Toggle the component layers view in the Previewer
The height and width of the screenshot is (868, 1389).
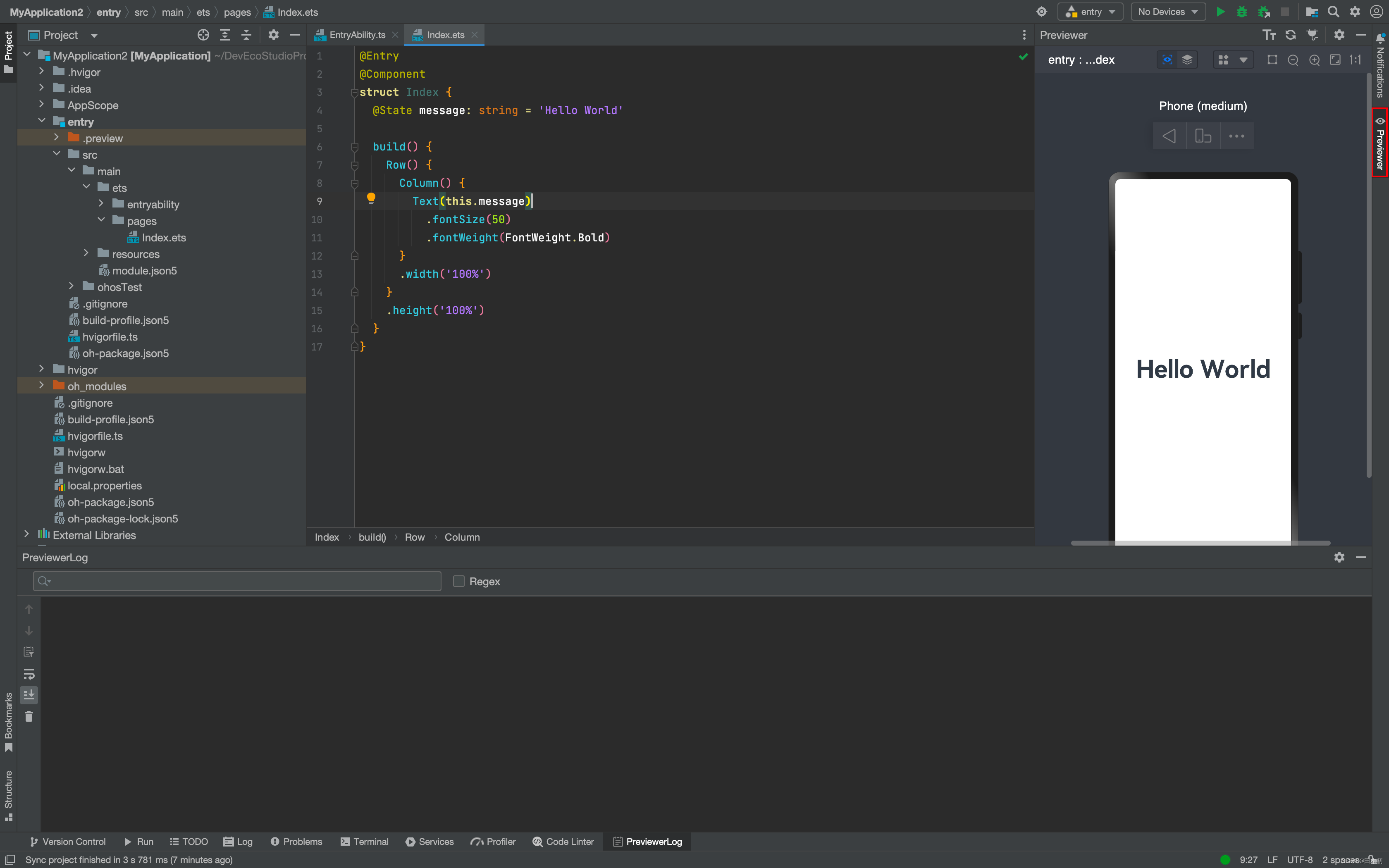pyautogui.click(x=1188, y=60)
